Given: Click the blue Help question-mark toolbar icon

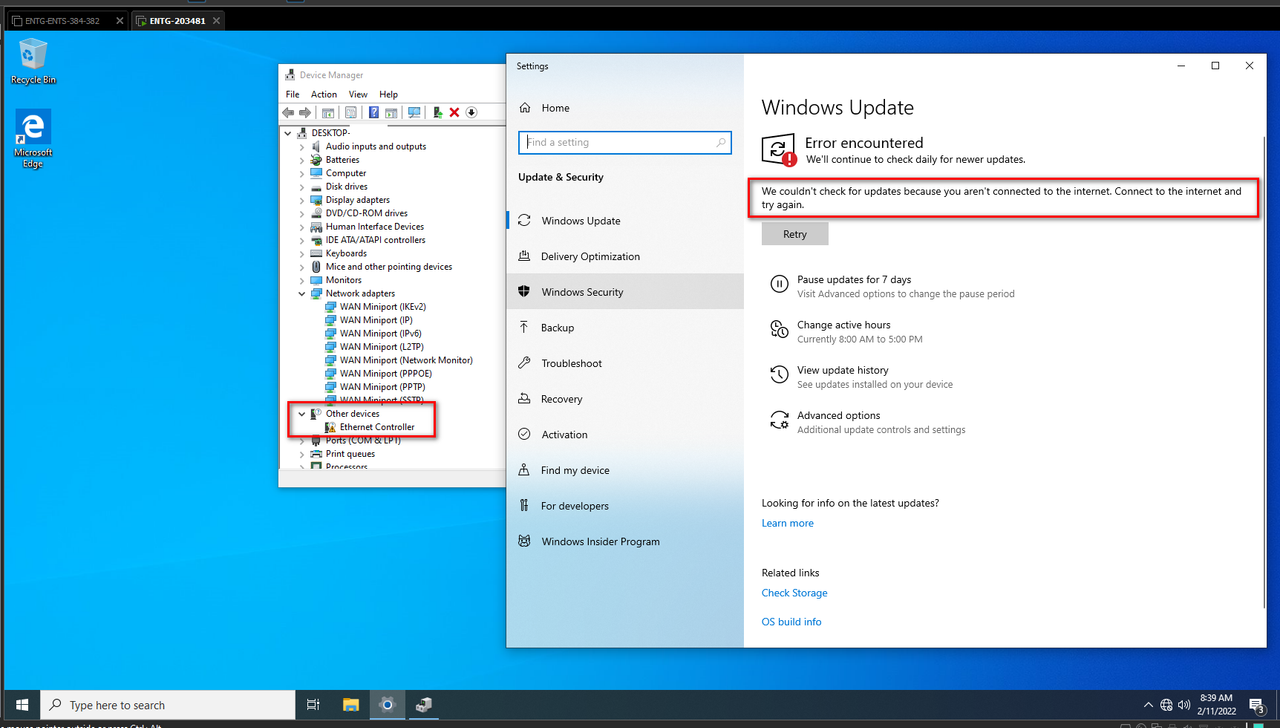Looking at the screenshot, I should click(374, 113).
